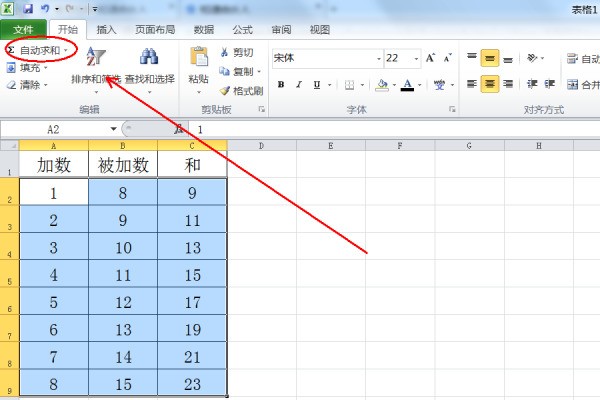Switch to the Data (数据) tab

[204, 29]
